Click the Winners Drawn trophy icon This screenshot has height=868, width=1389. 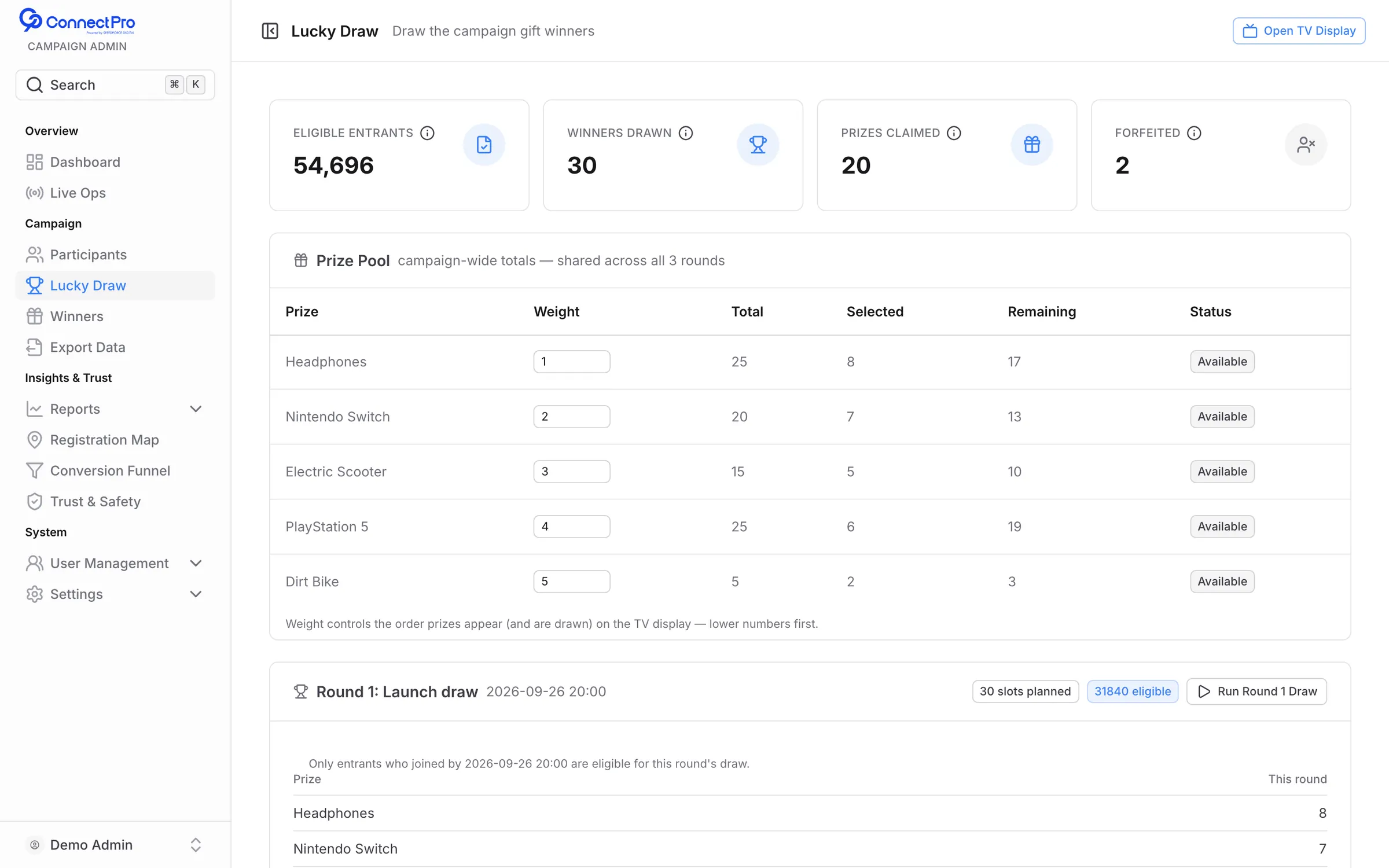pyautogui.click(x=758, y=145)
